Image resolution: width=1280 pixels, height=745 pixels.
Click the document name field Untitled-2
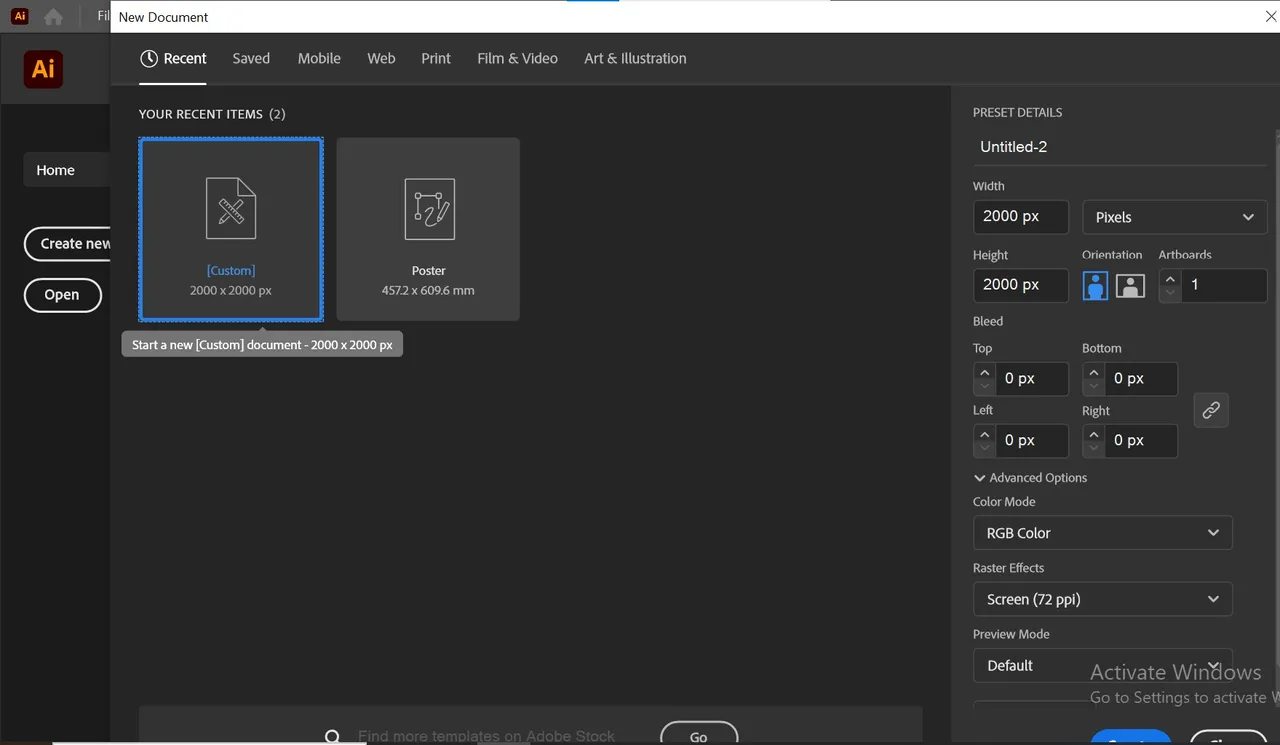1119,147
